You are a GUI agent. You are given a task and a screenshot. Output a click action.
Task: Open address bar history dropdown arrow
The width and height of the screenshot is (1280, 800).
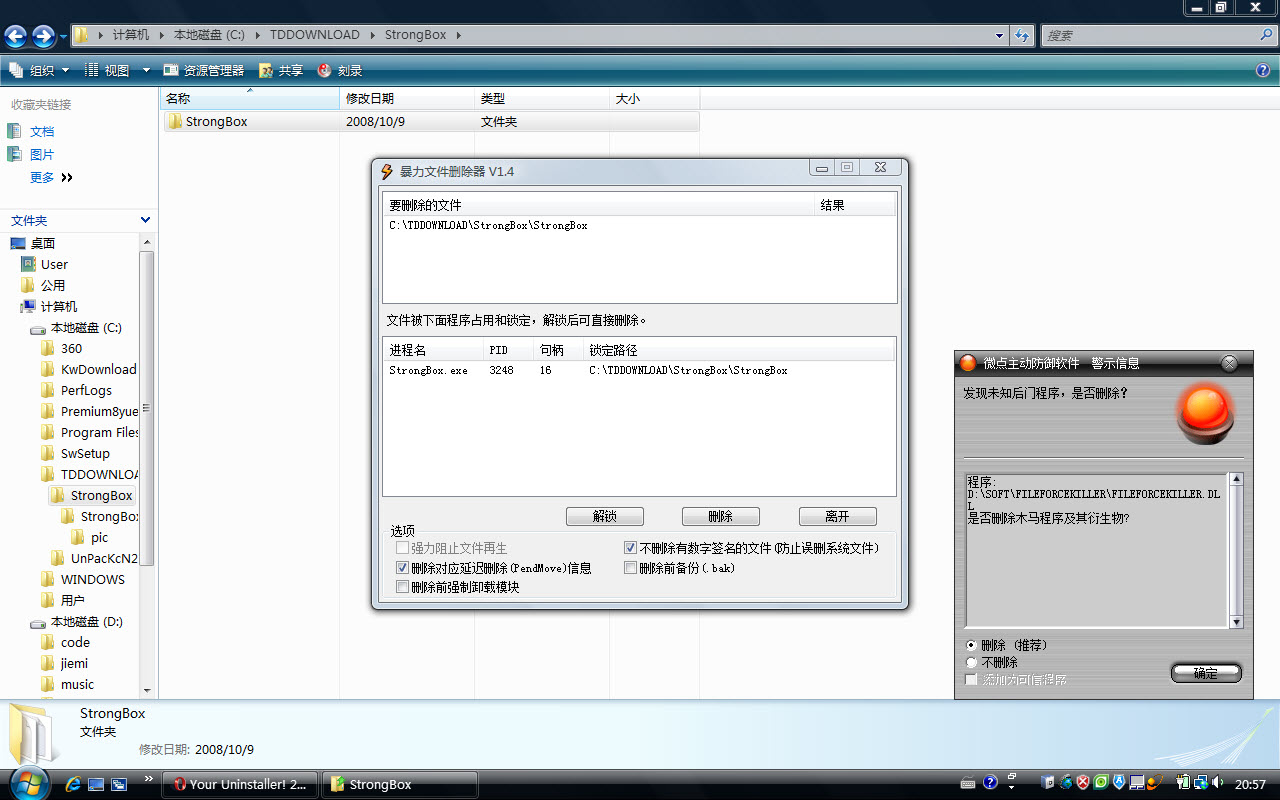click(x=1000, y=35)
